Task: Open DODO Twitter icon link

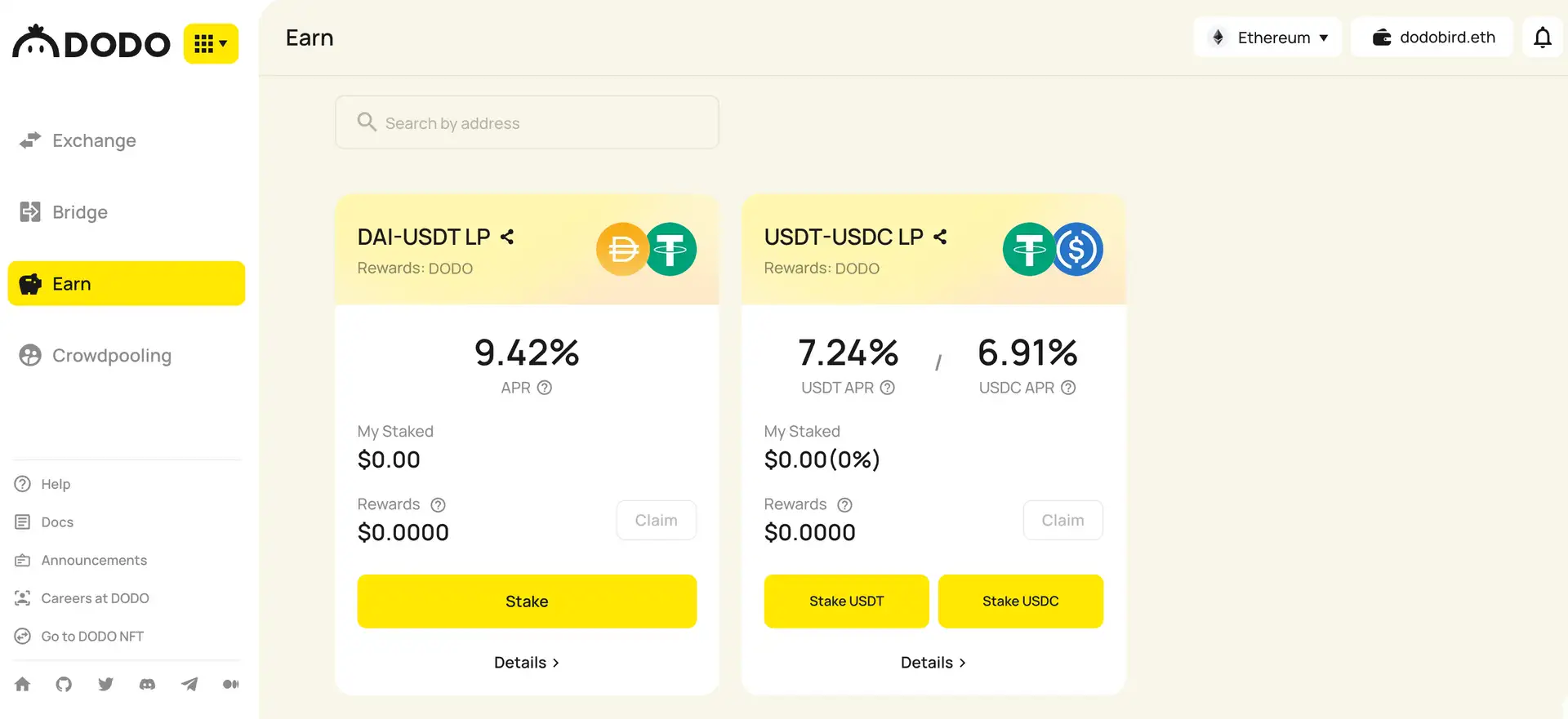Action: [105, 684]
